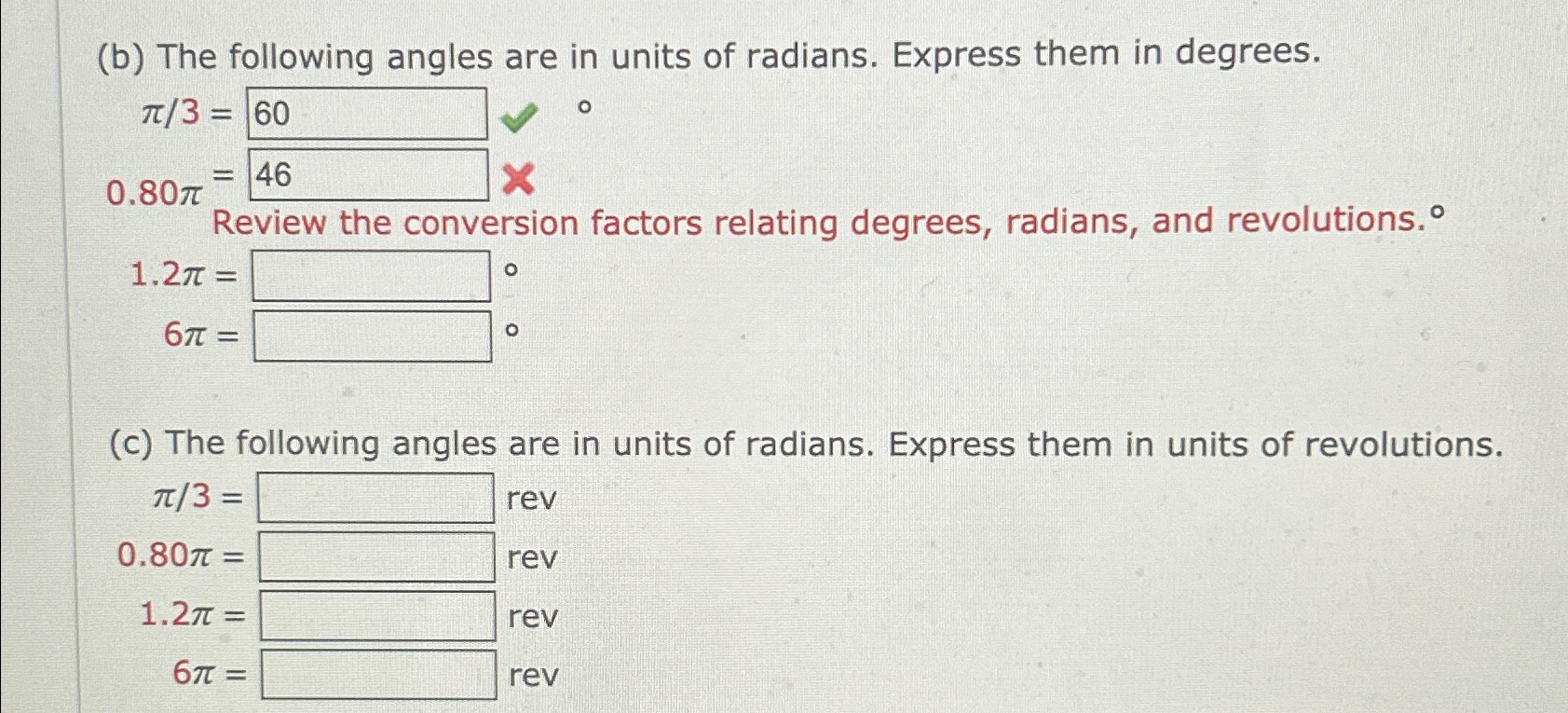1568x713 pixels.
Task: Click the rev label beside the 6π box
Action: pyautogui.click(x=529, y=677)
